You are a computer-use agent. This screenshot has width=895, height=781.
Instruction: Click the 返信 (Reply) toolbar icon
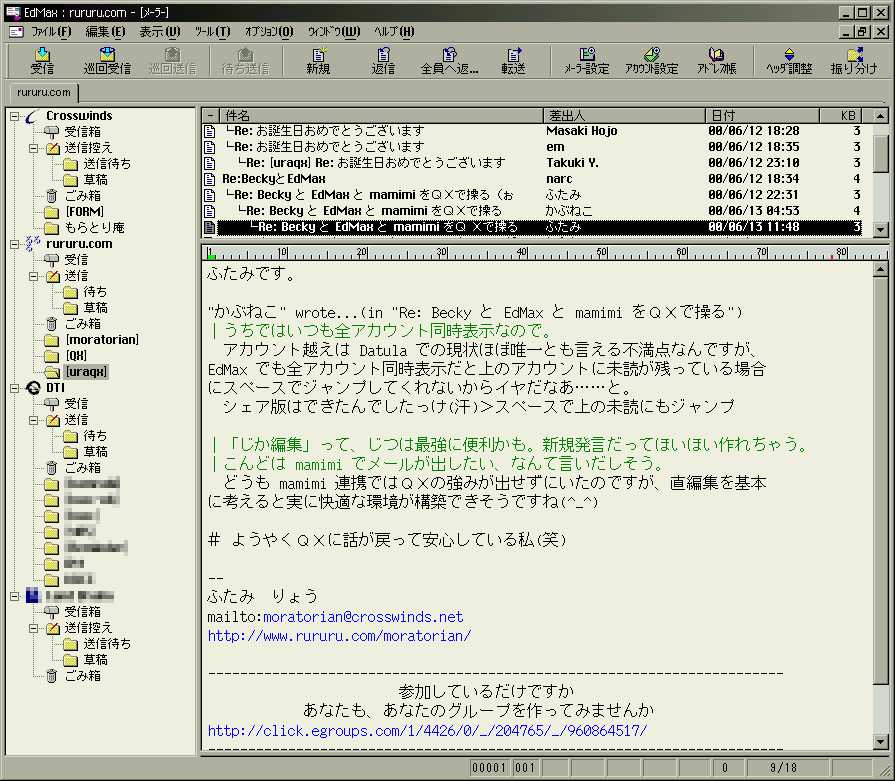coord(383,61)
